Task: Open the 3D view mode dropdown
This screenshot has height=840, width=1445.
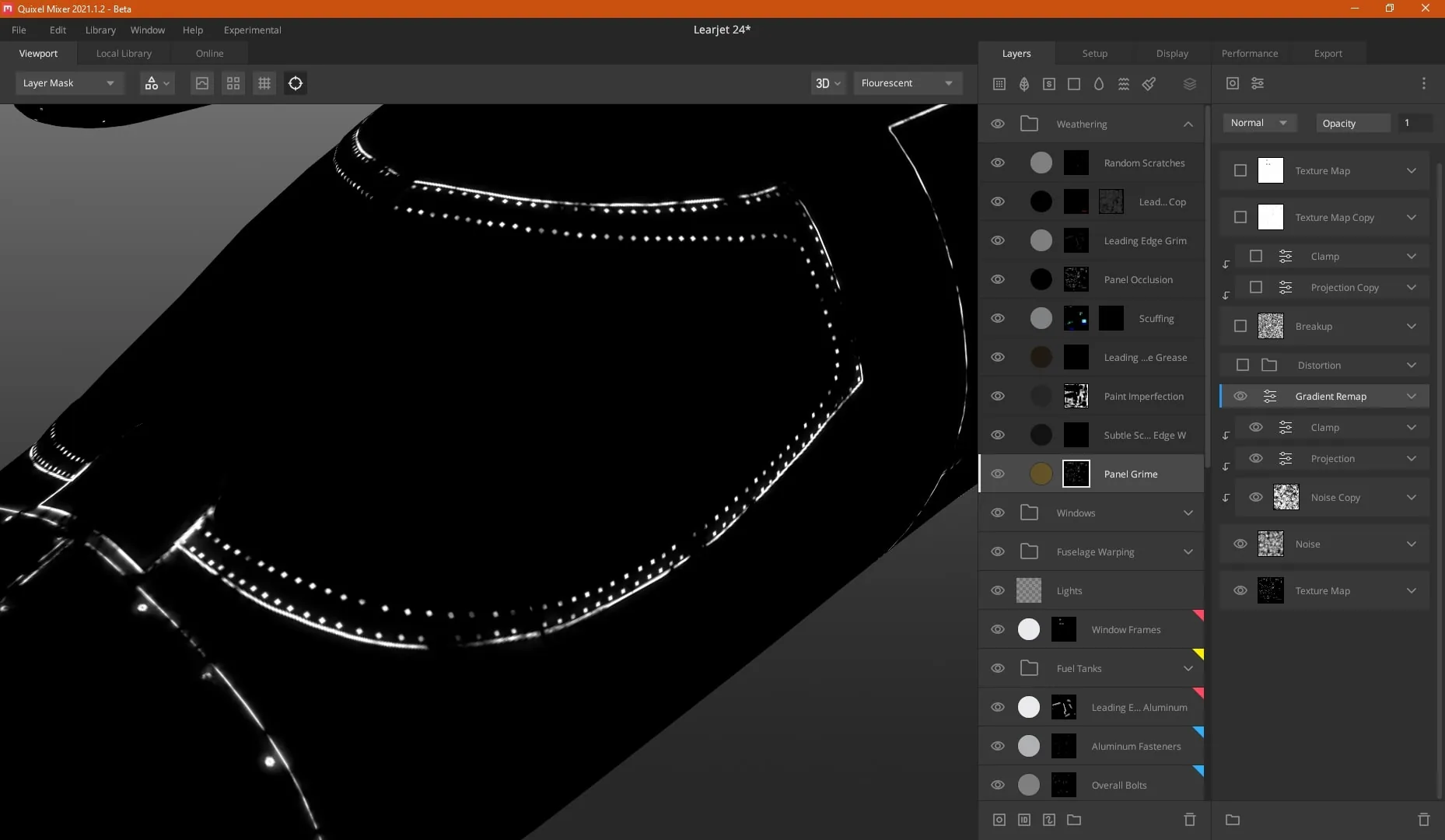Action: (827, 83)
